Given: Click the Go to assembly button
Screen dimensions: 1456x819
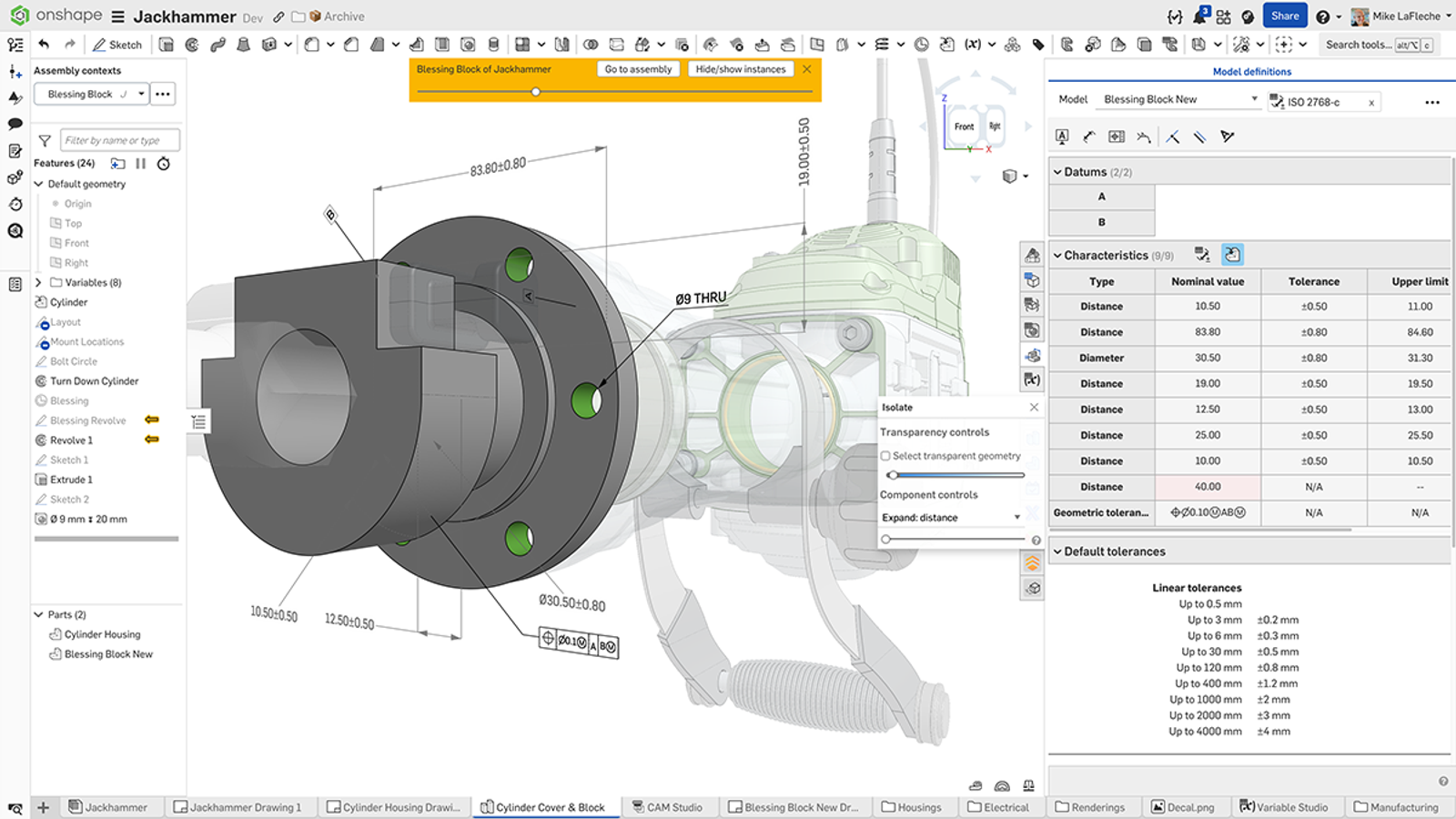Looking at the screenshot, I should tap(638, 68).
